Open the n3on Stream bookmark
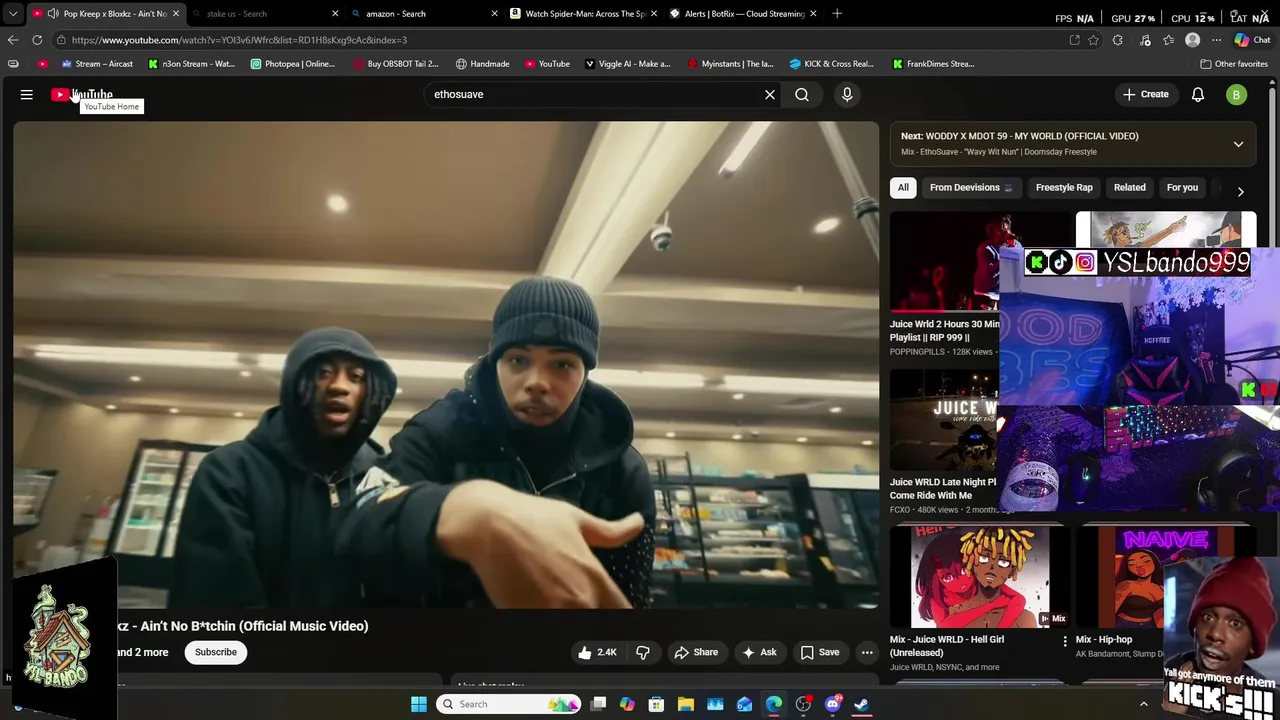Image resolution: width=1280 pixels, height=720 pixels. pyautogui.click(x=191, y=64)
